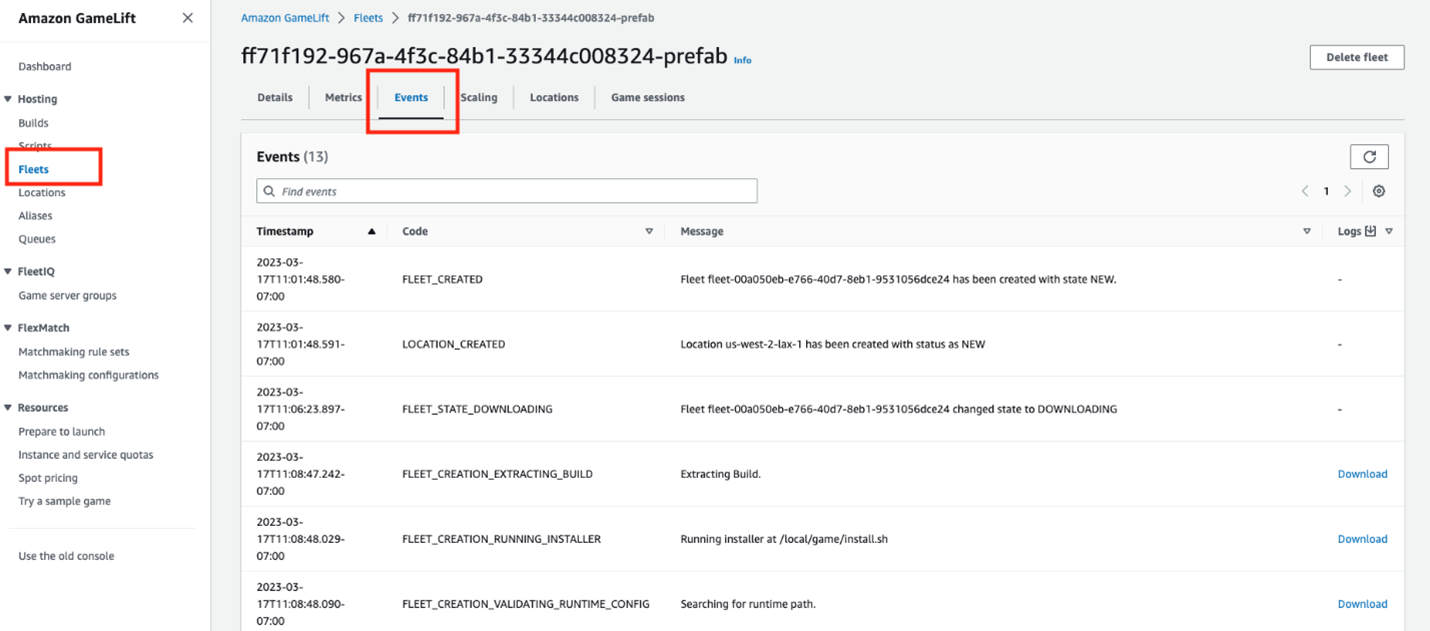Open the Game sessions tab
Screen dimensions: 1430x631
(647, 98)
